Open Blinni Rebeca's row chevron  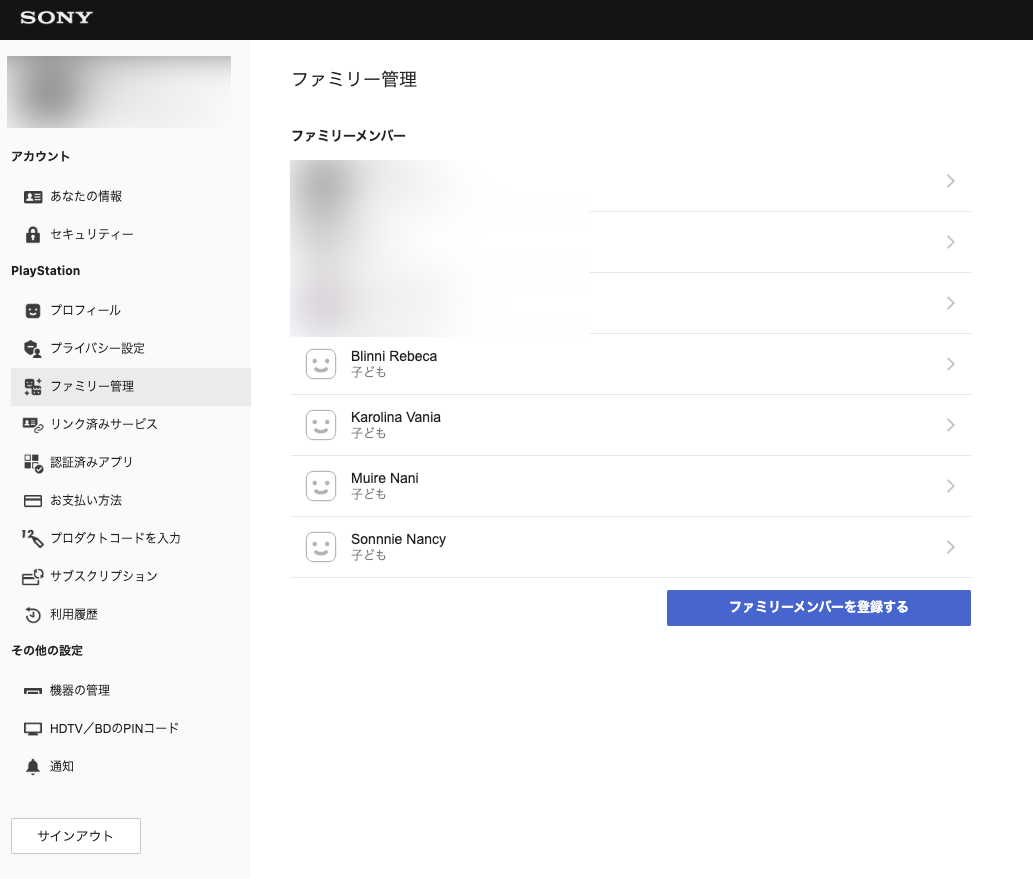(x=951, y=364)
